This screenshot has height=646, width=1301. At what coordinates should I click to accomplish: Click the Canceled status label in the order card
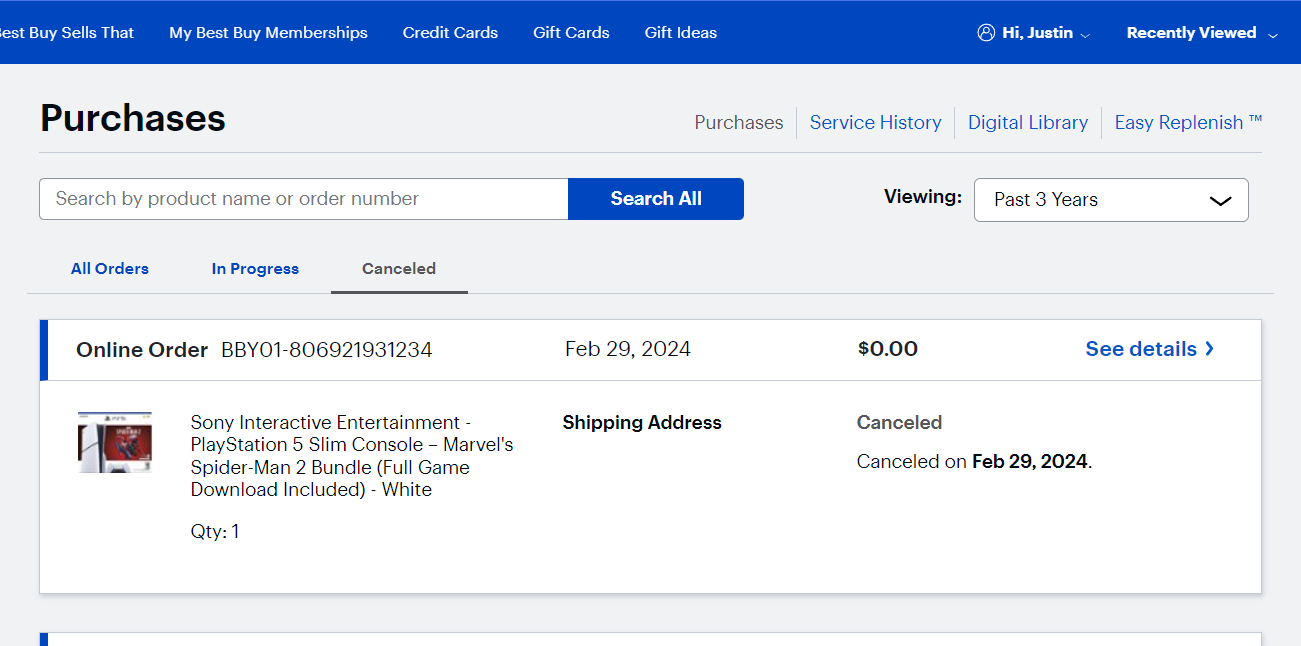tap(900, 423)
